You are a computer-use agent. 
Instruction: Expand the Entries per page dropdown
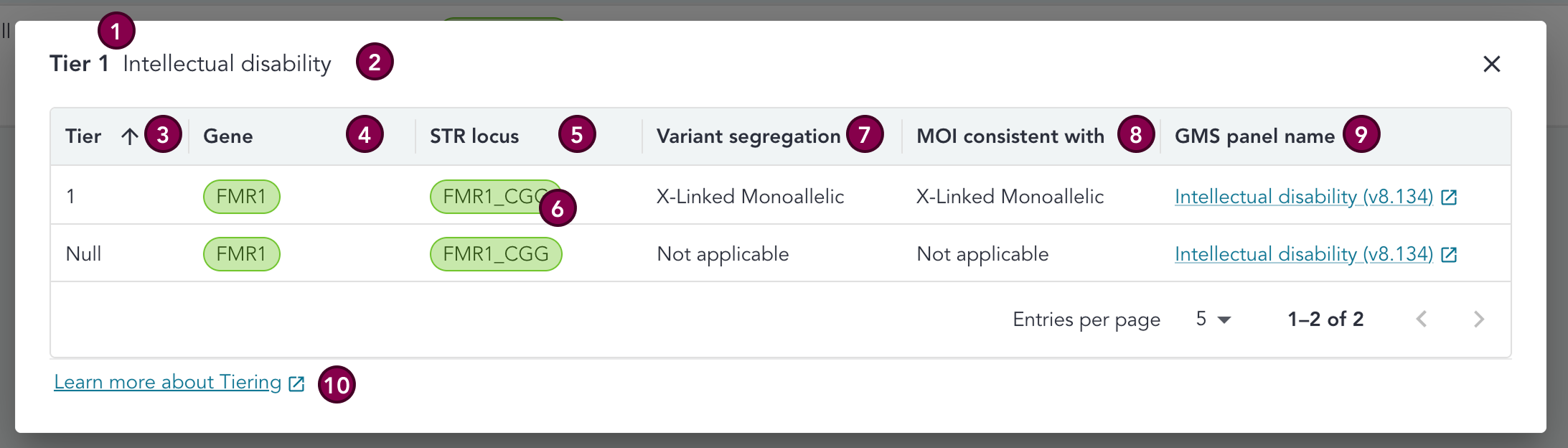[x=1213, y=319]
